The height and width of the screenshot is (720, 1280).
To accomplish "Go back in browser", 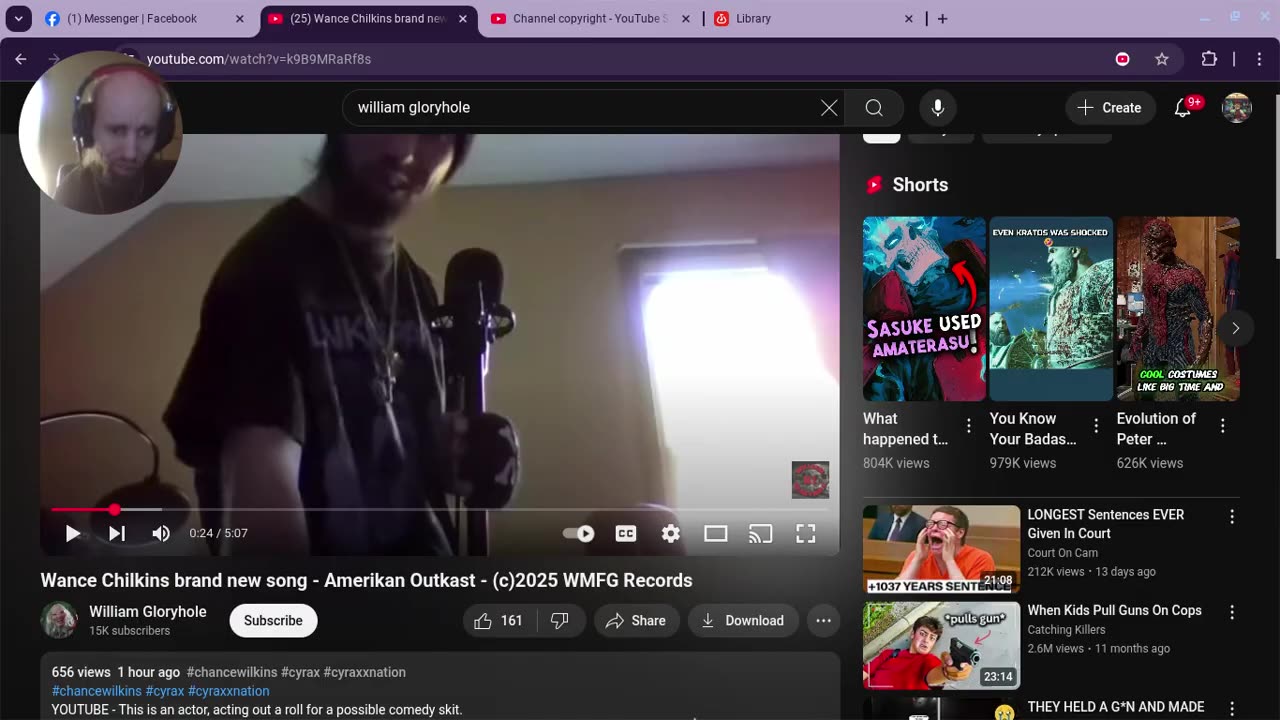I will (x=21, y=59).
